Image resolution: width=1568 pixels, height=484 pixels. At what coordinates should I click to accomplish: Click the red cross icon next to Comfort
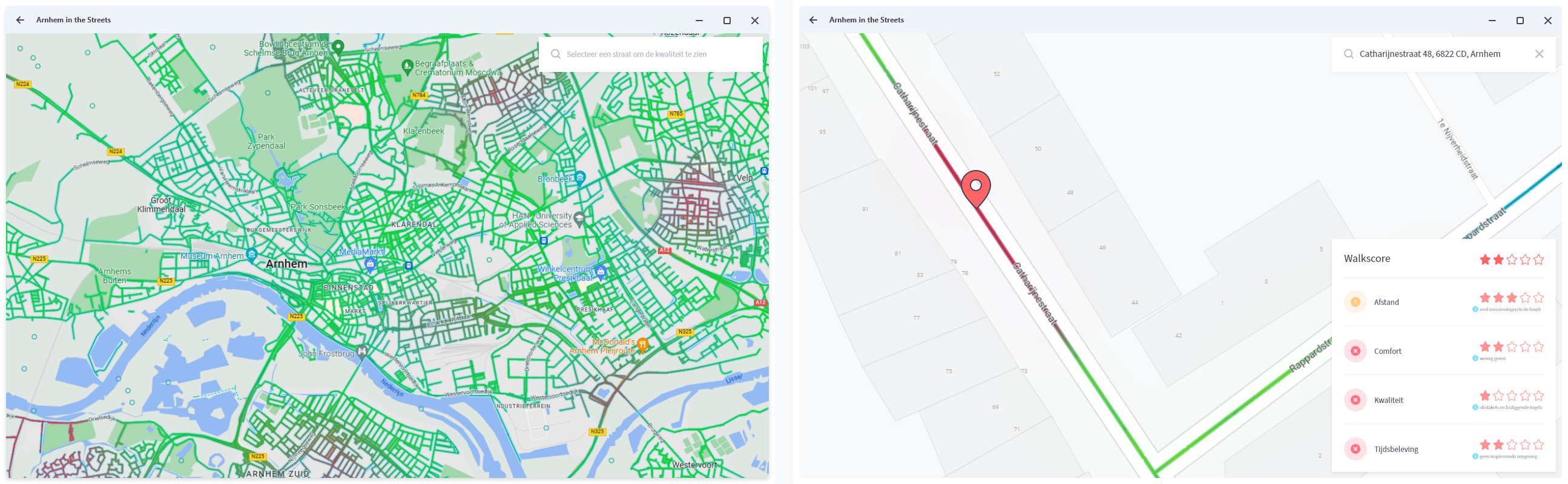coord(1355,351)
